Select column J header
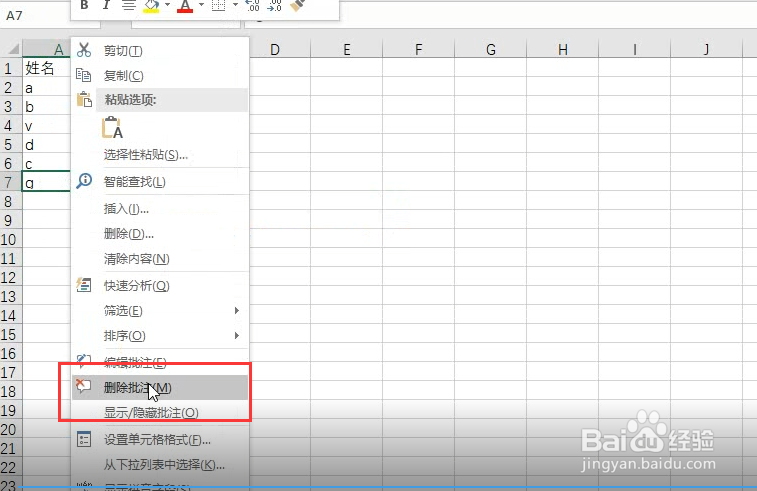This screenshot has width=757, height=491. pos(706,49)
